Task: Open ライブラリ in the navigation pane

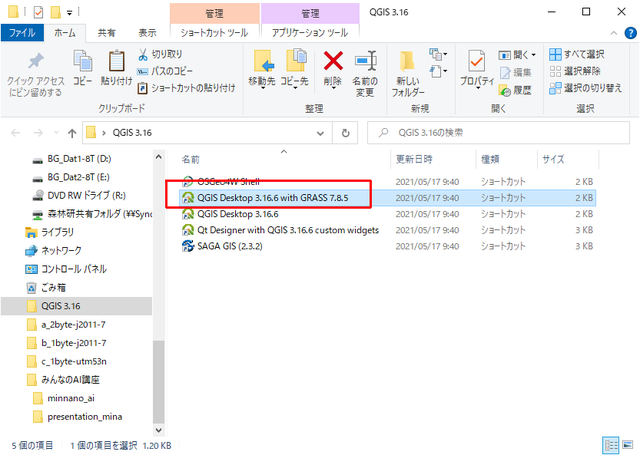Action: 49,232
